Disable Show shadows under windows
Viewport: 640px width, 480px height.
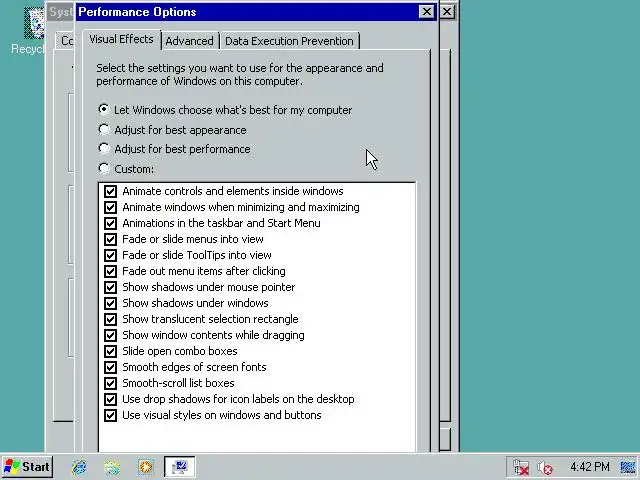[x=110, y=303]
